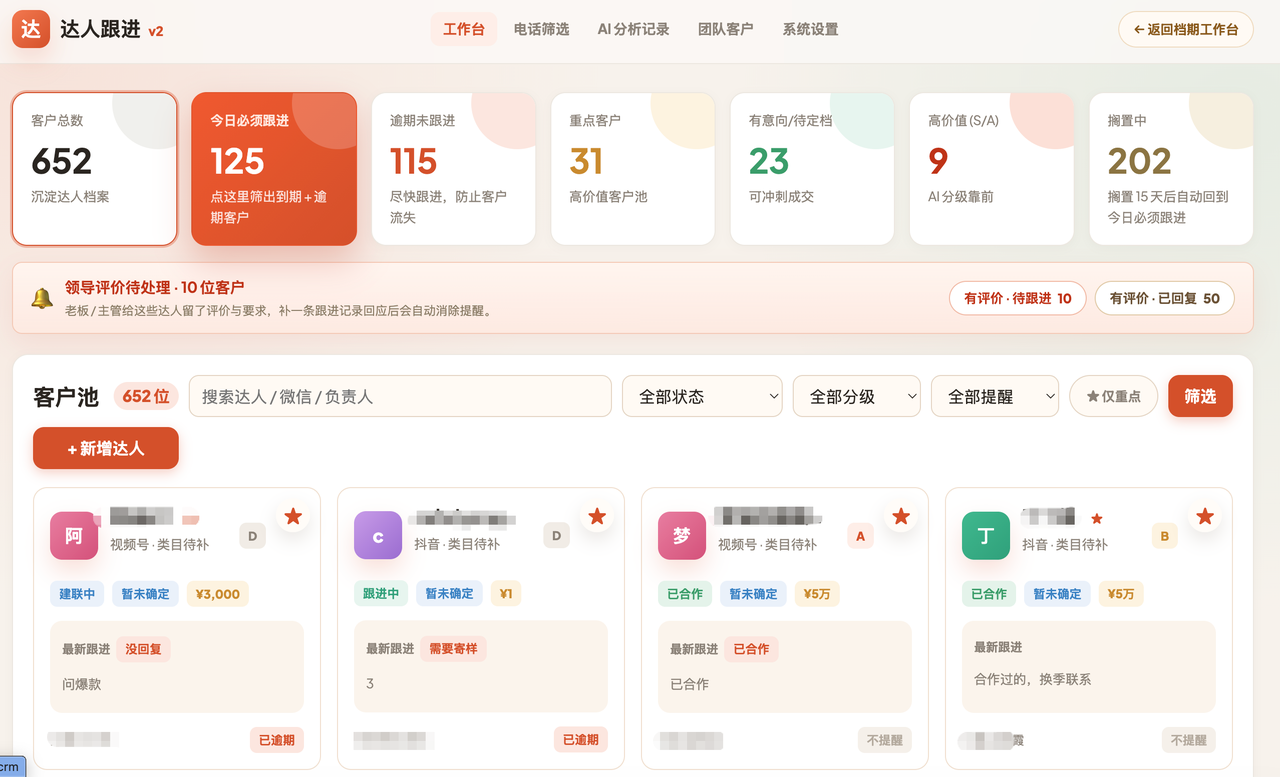This screenshot has height=777, width=1280.
Task: Select the 有意向/待定档 23 stat card
Action: [812, 169]
